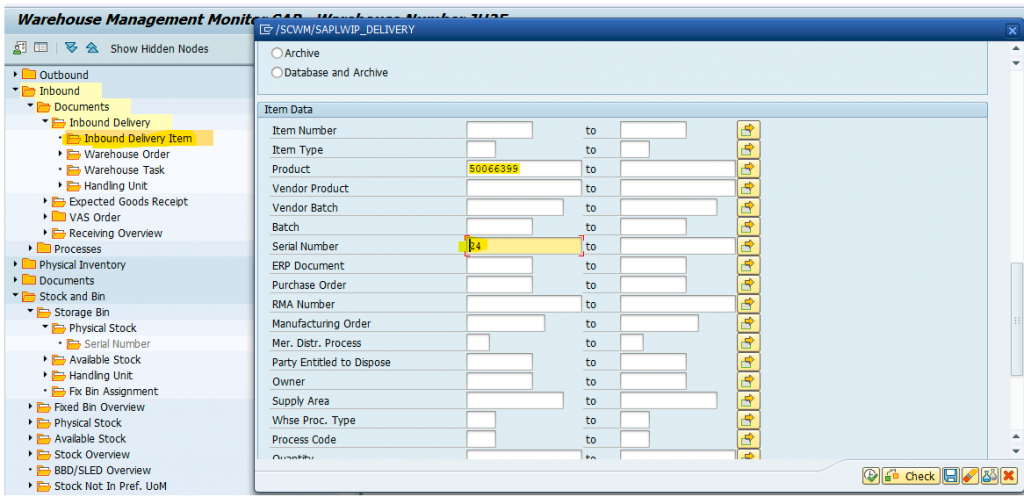Select the Serial Number tree entry
The image size is (1024, 497).
[x=117, y=344]
